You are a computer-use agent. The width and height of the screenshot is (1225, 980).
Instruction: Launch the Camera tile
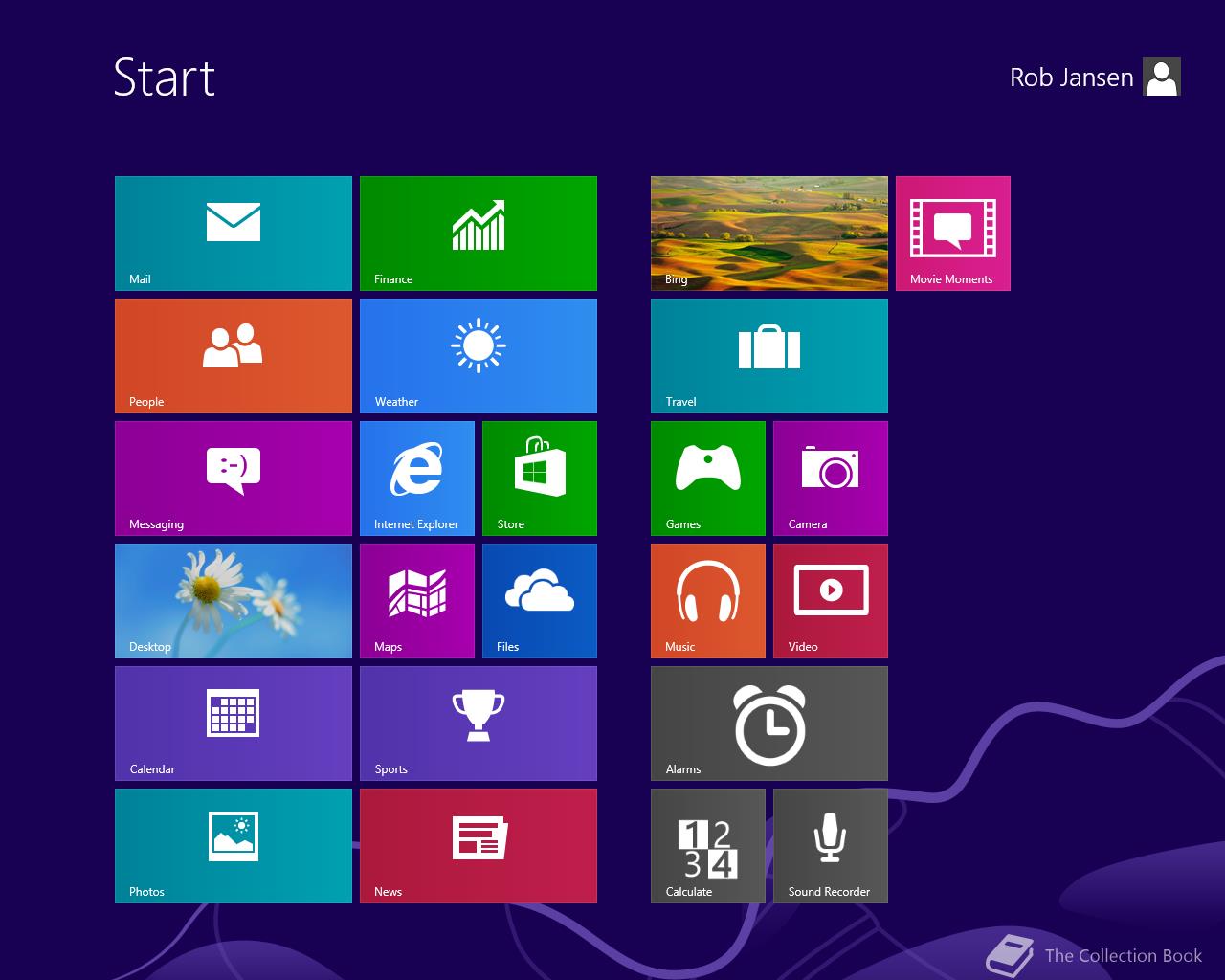pyautogui.click(x=831, y=479)
